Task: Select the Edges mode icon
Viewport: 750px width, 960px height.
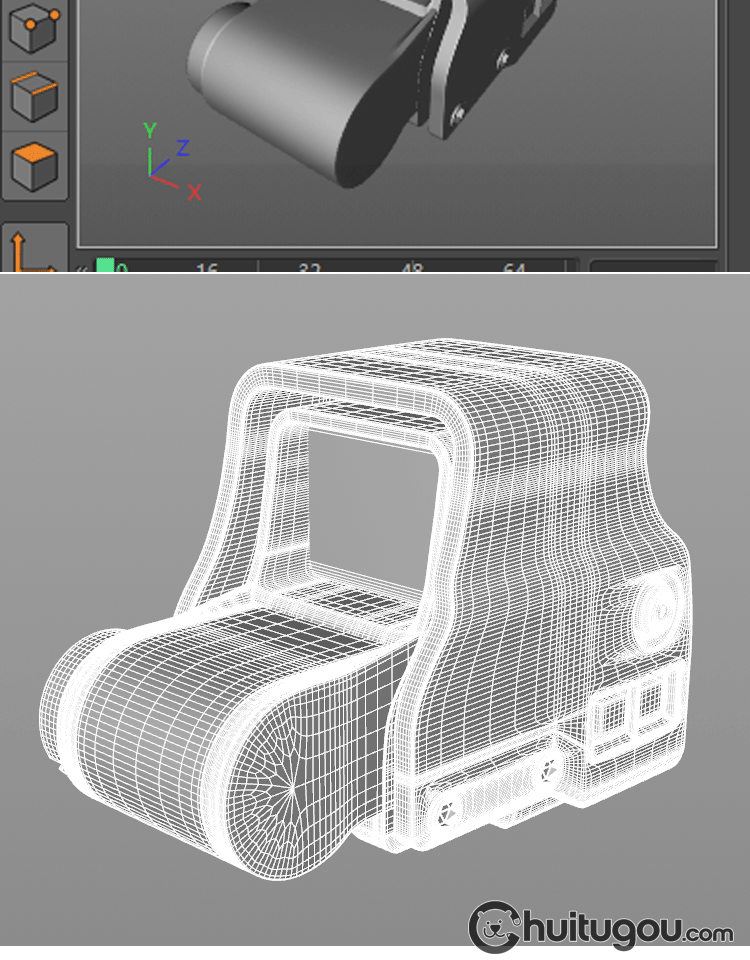Action: [x=34, y=97]
